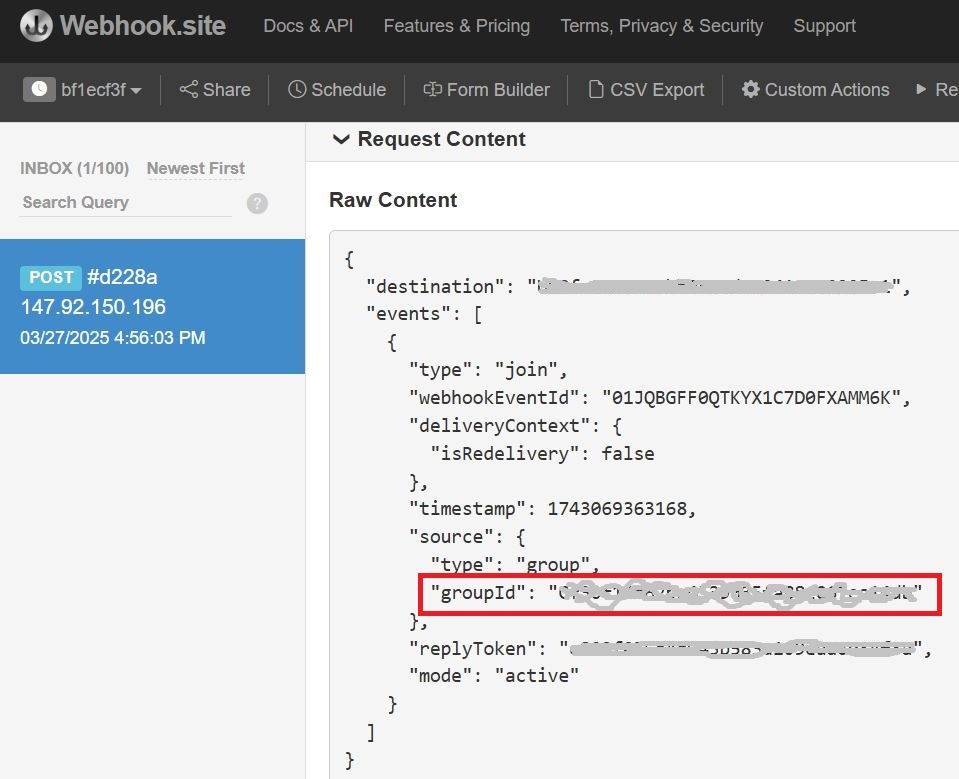Click the INBOX (1/100) label
Screen dimensions: 959x779
pos(74,168)
